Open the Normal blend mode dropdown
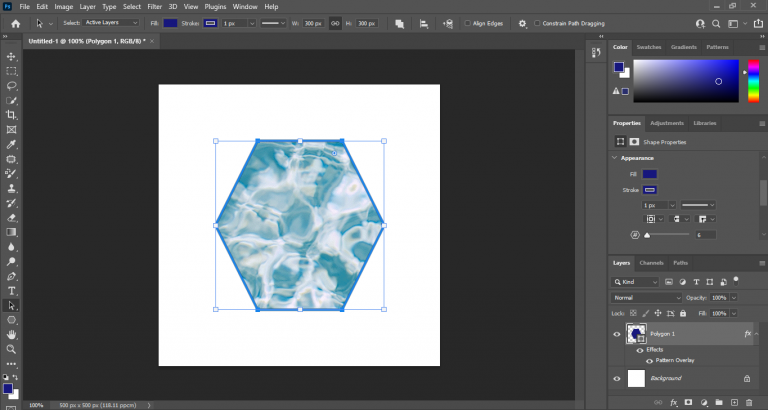This screenshot has width=768, height=410. [x=647, y=298]
